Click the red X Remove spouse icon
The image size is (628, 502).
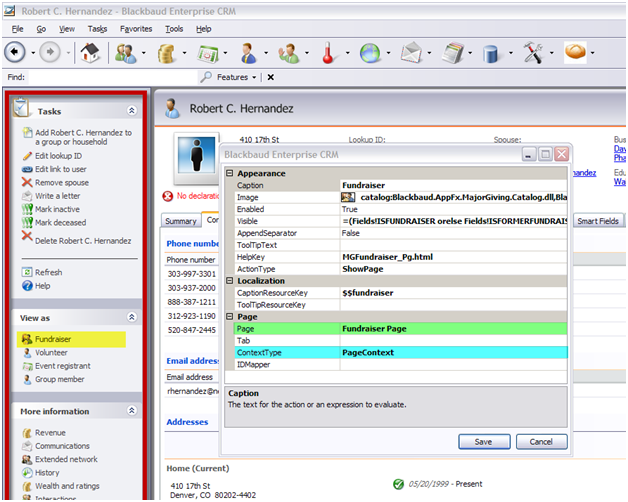27,182
